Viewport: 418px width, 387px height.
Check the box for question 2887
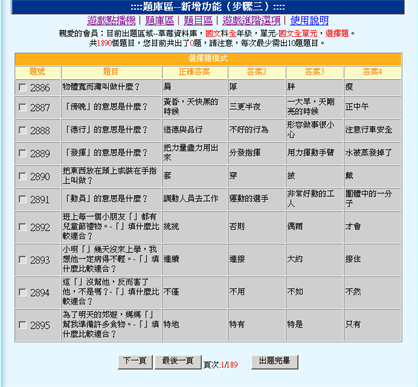(x=23, y=107)
